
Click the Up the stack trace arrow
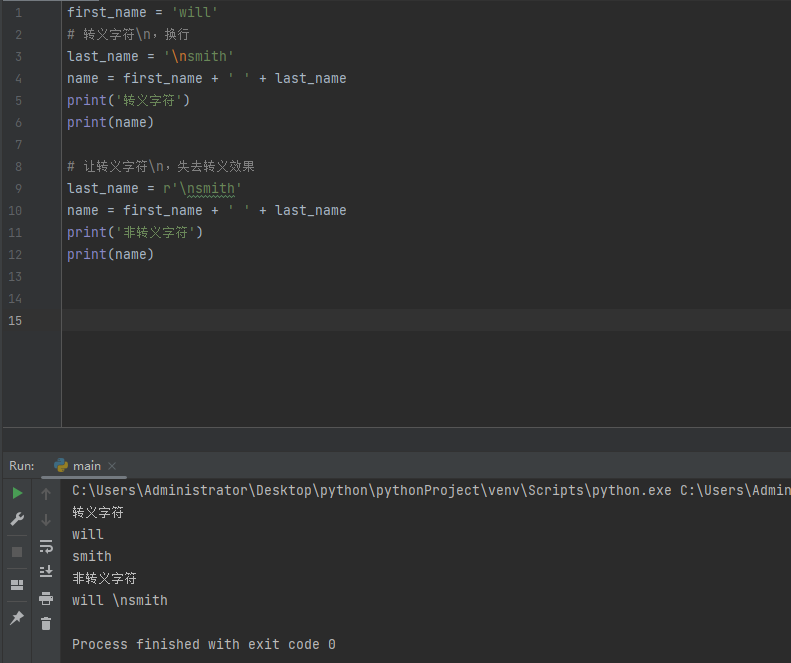[46, 494]
